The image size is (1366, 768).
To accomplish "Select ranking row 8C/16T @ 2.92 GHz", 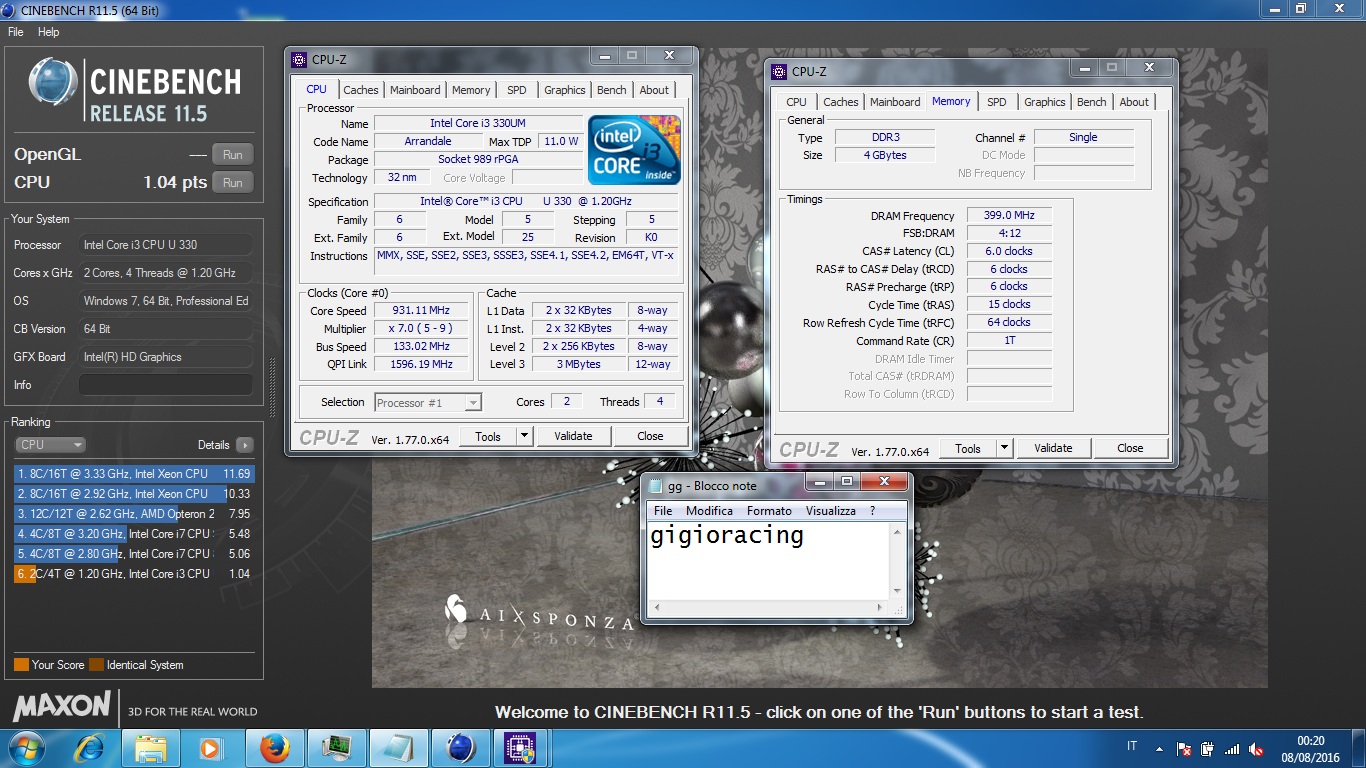I will click(134, 494).
